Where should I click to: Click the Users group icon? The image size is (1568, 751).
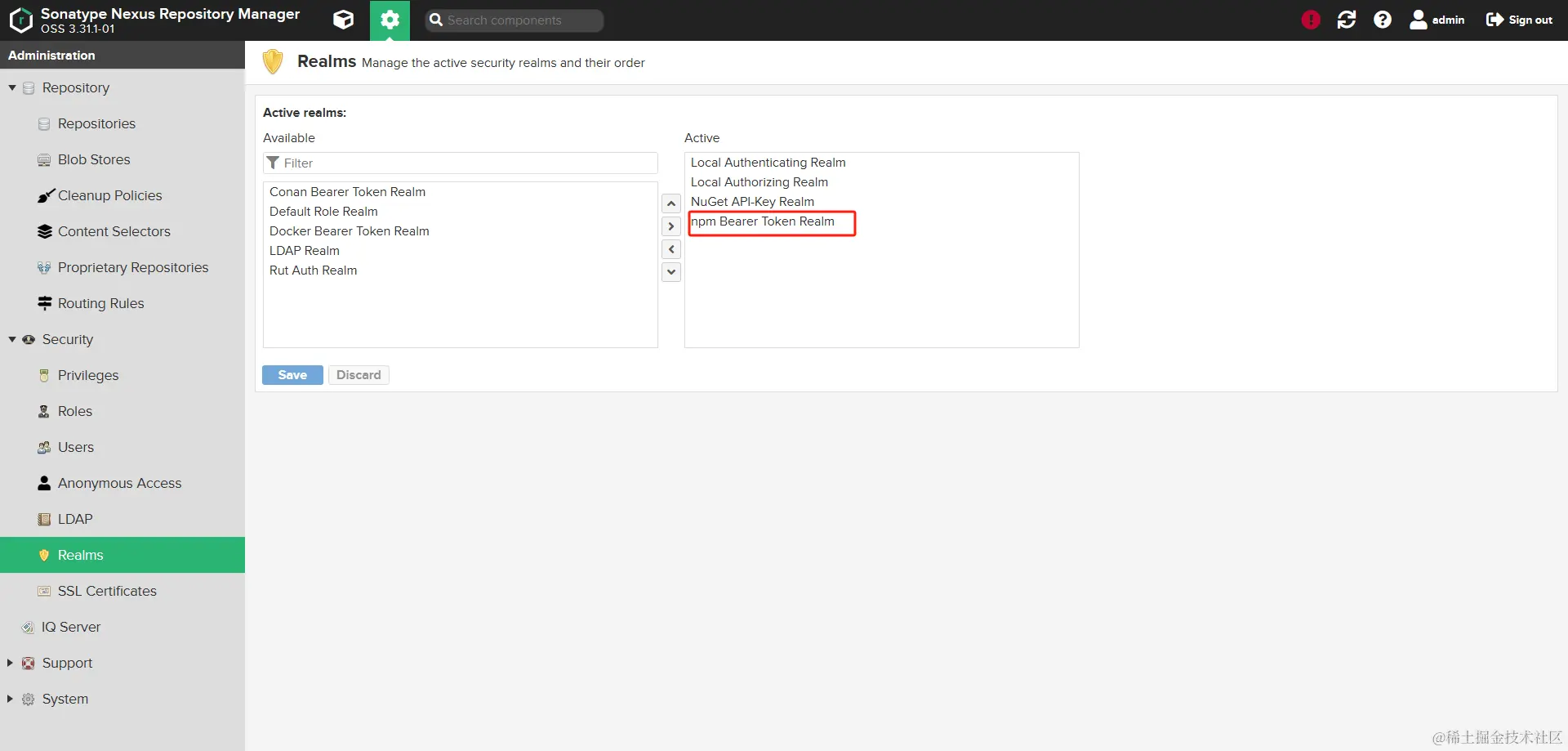pos(44,447)
